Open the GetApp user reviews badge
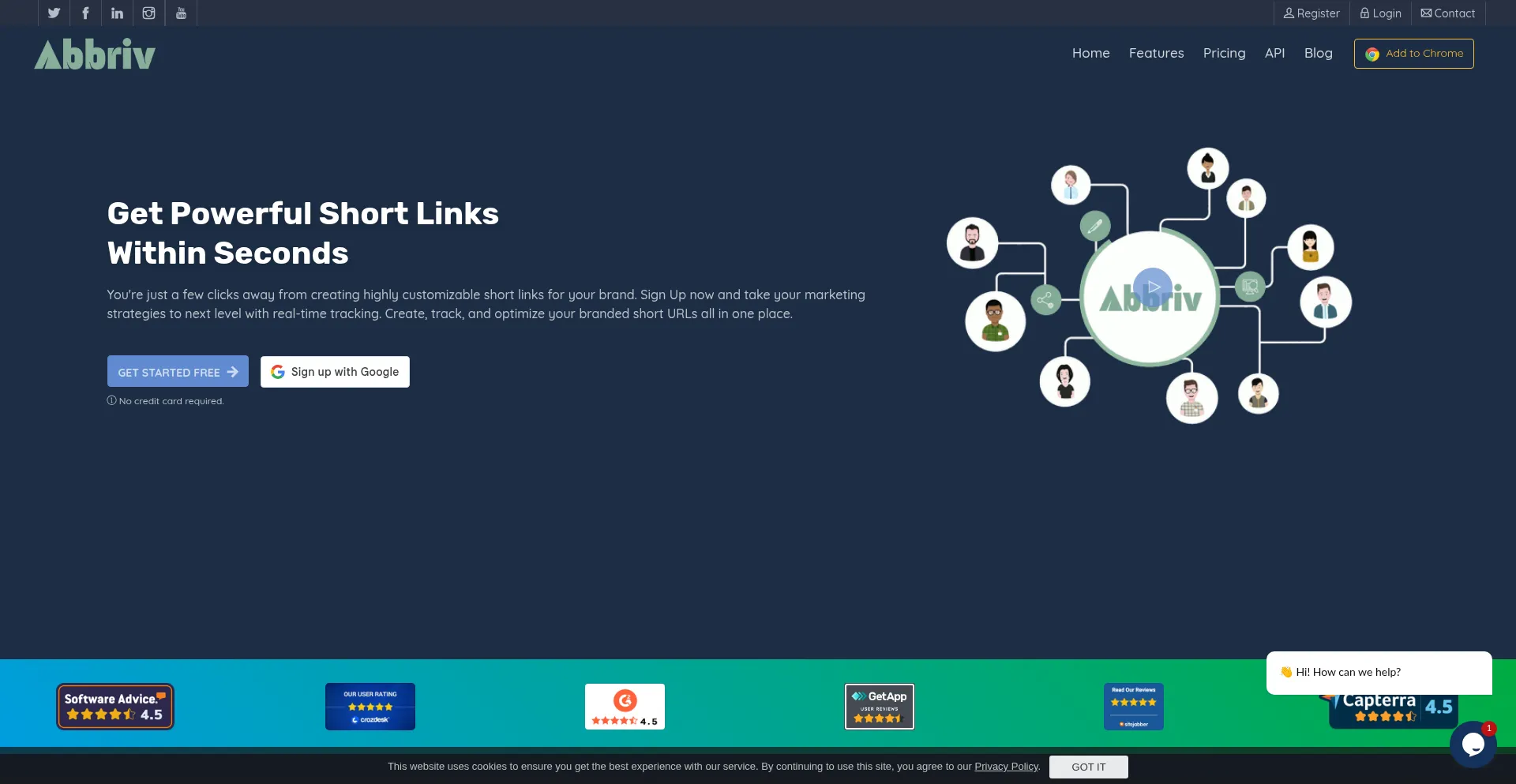The image size is (1516, 784). tap(880, 707)
